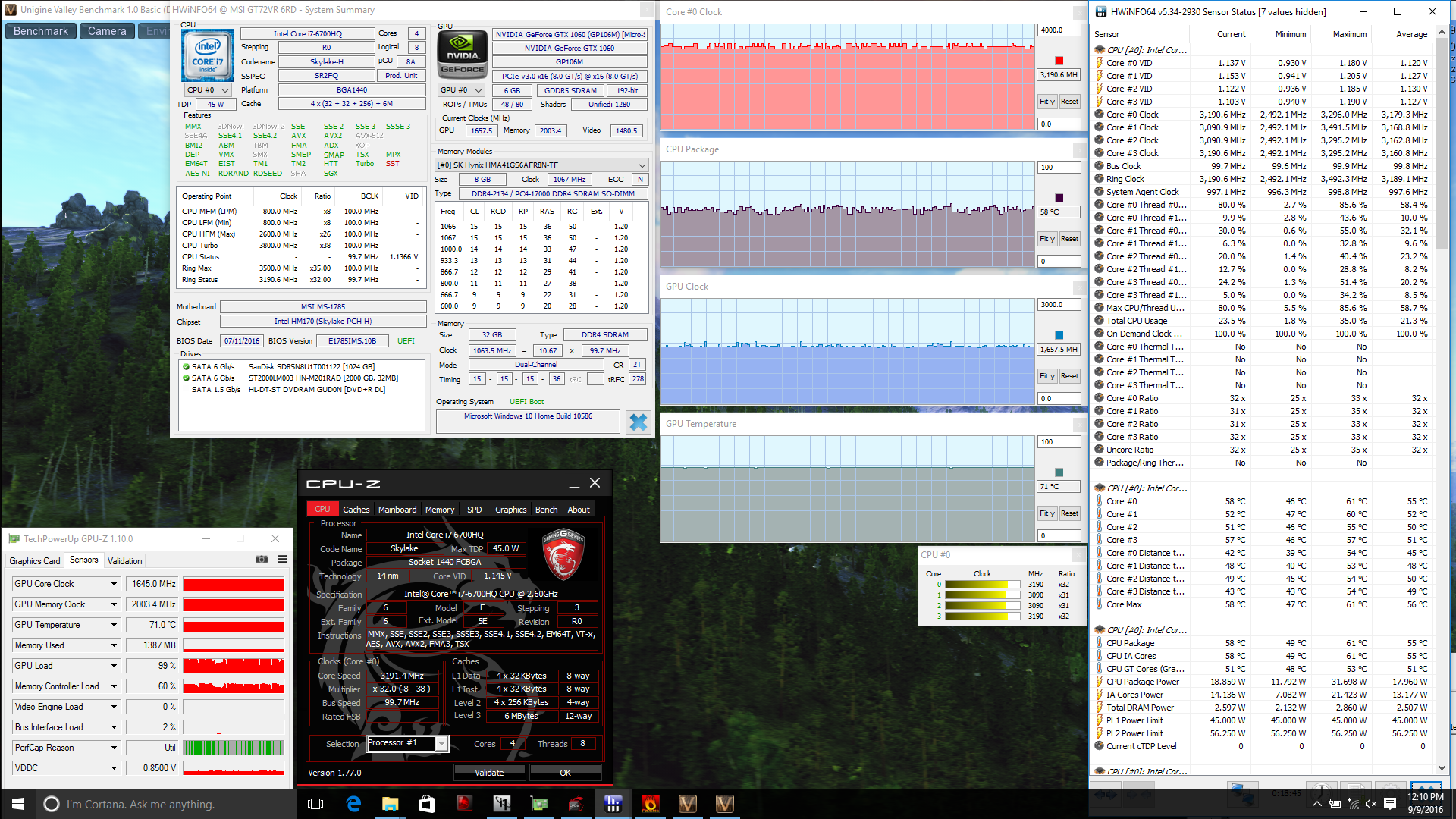This screenshot has width=1456, height=819.
Task: Click Reset in Core #0 Clock graph
Action: (x=1069, y=102)
